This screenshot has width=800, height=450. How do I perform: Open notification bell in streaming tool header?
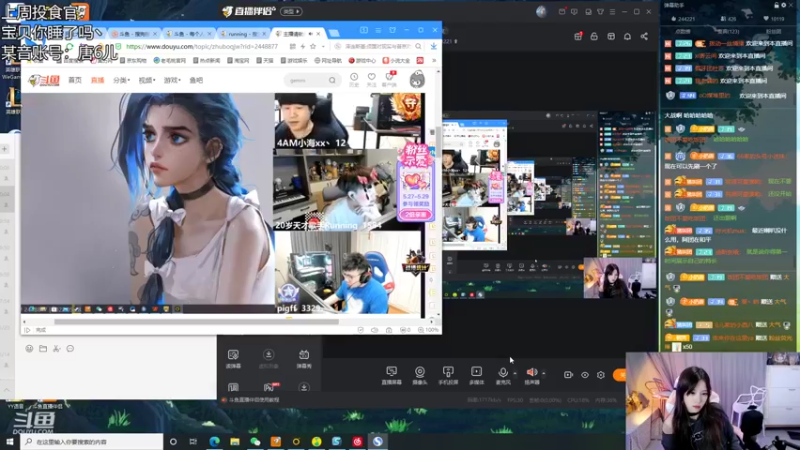click(x=628, y=36)
